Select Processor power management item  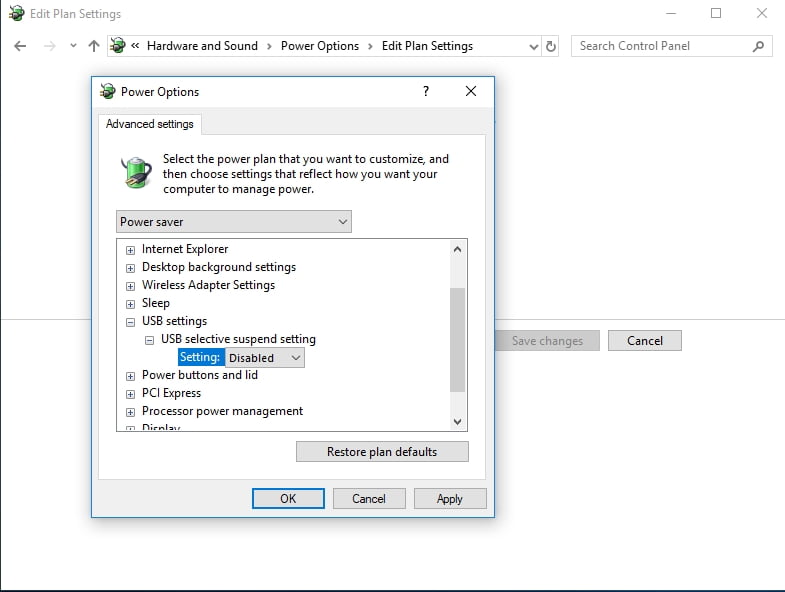tap(222, 411)
